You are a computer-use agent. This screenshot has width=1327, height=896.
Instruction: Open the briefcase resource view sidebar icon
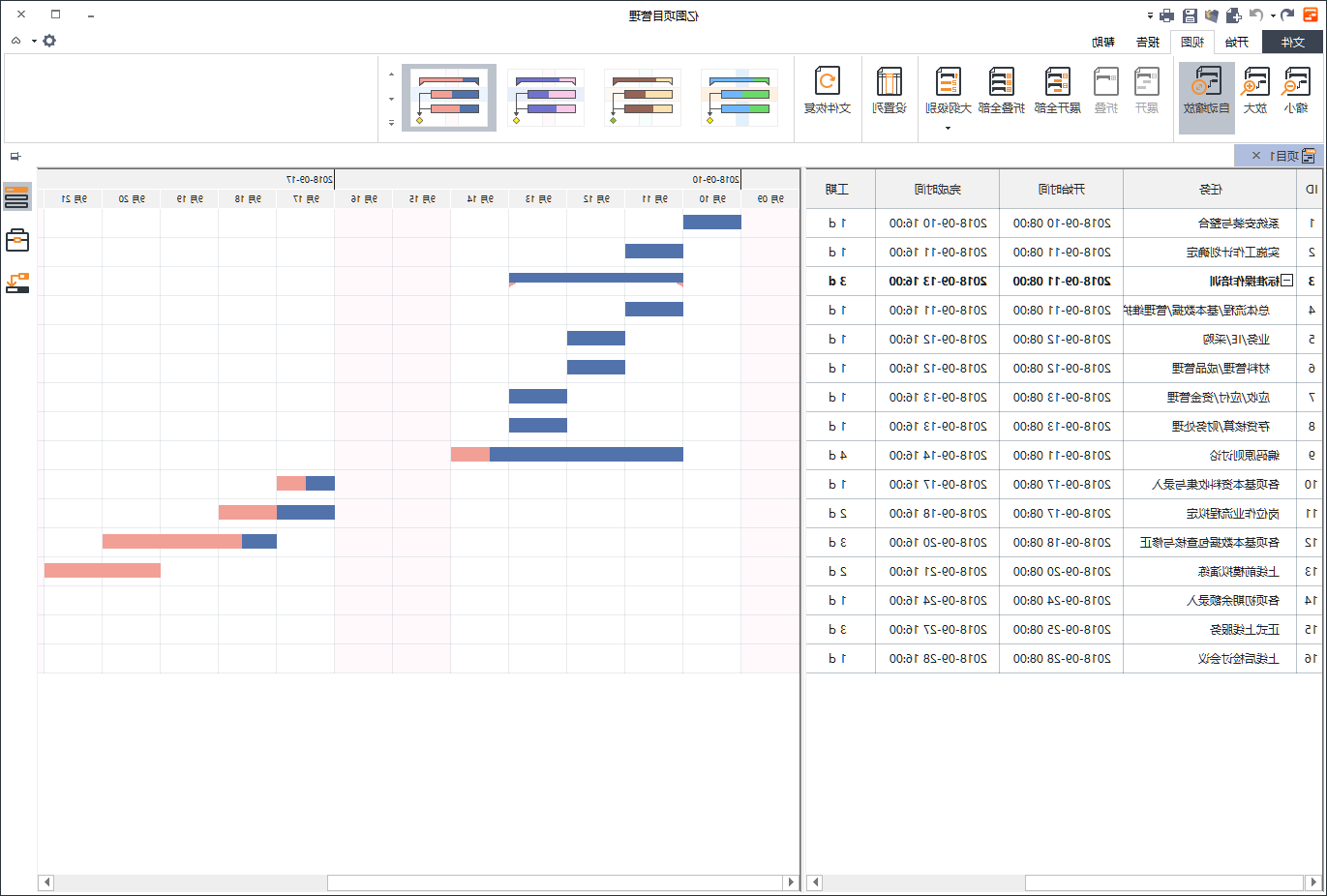coord(17,239)
